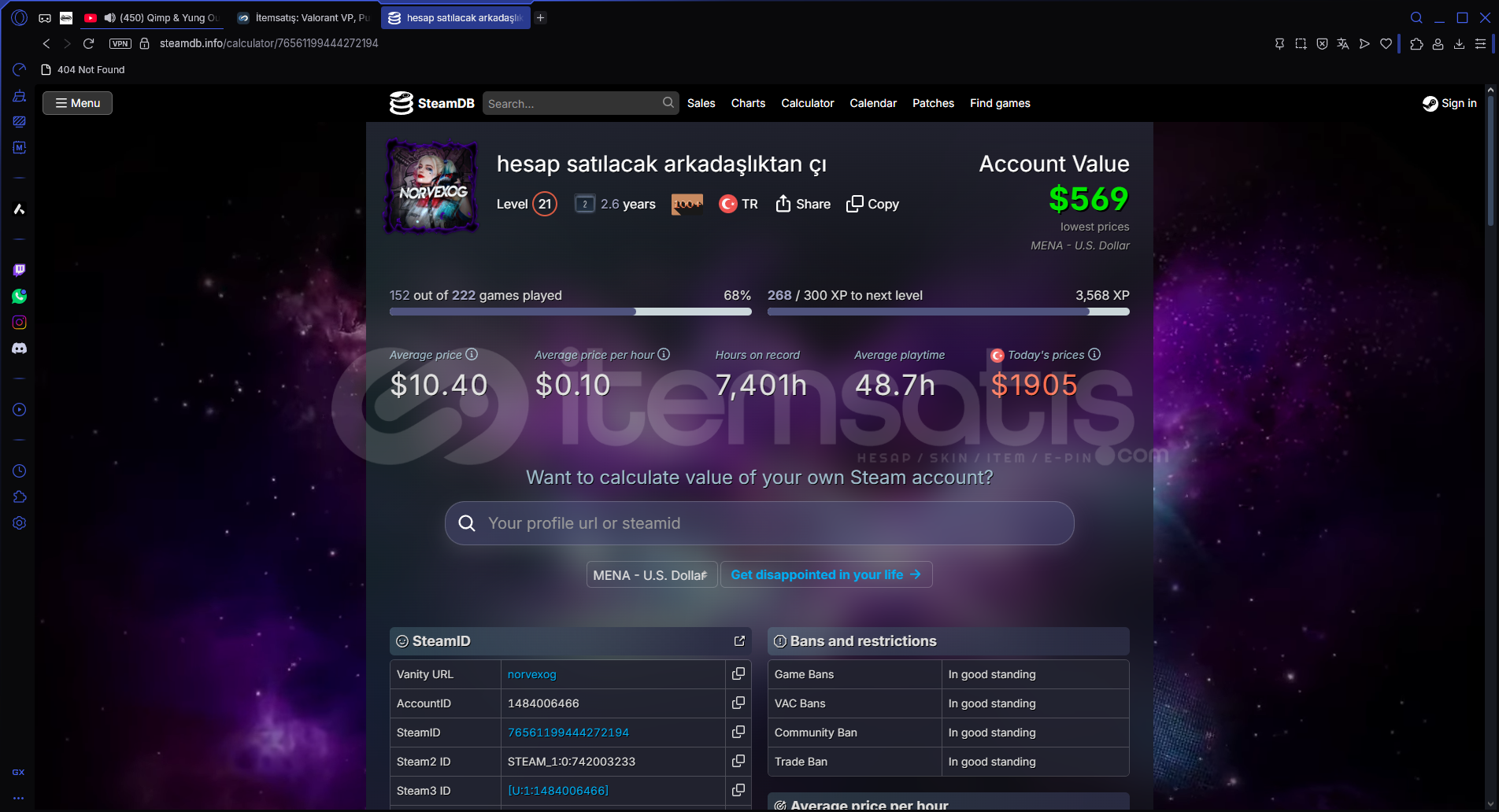Show Average price info tooltip icon
This screenshot has width=1499, height=812.
472,354
